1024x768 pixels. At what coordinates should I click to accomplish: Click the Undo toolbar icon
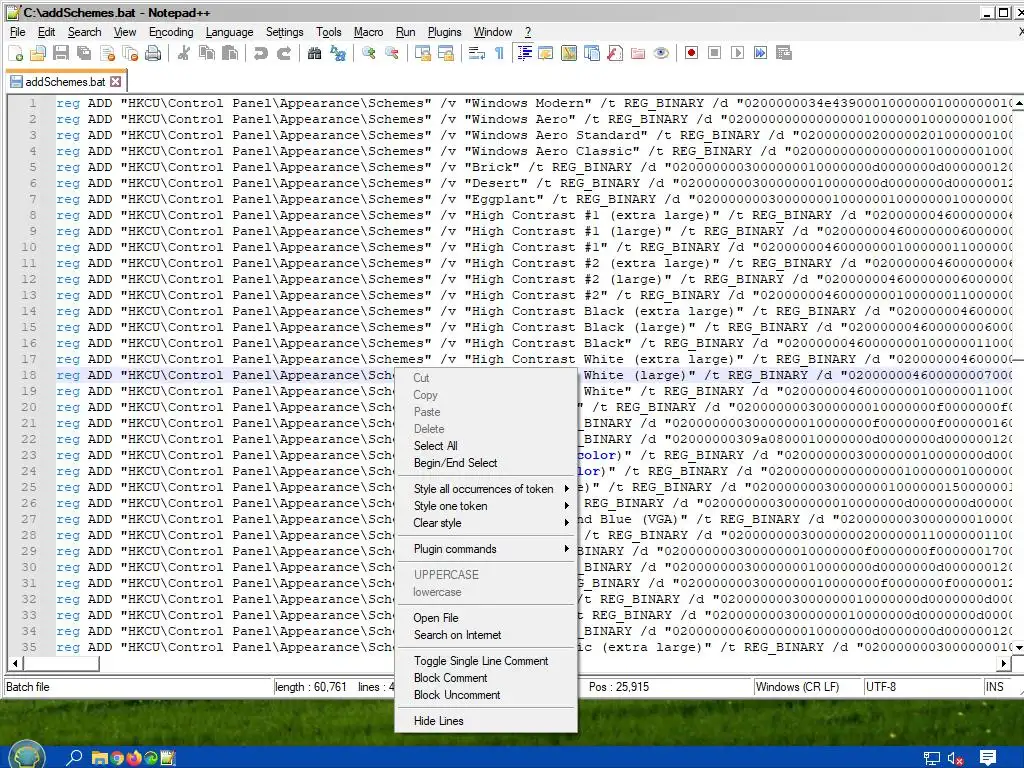(261, 54)
